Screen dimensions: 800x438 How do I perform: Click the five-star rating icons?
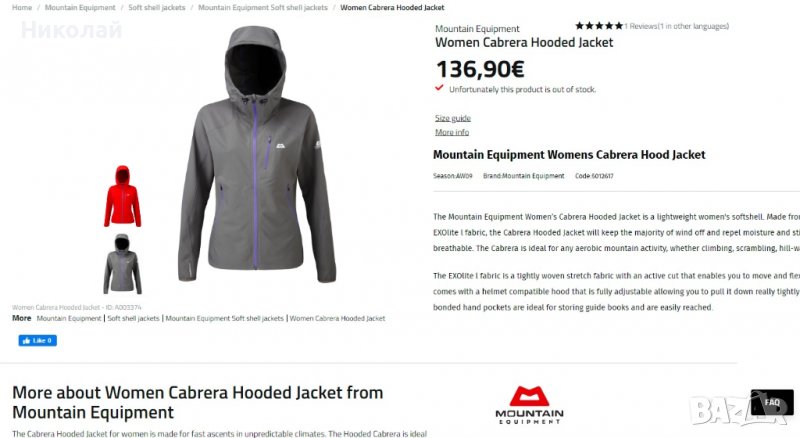[599, 26]
